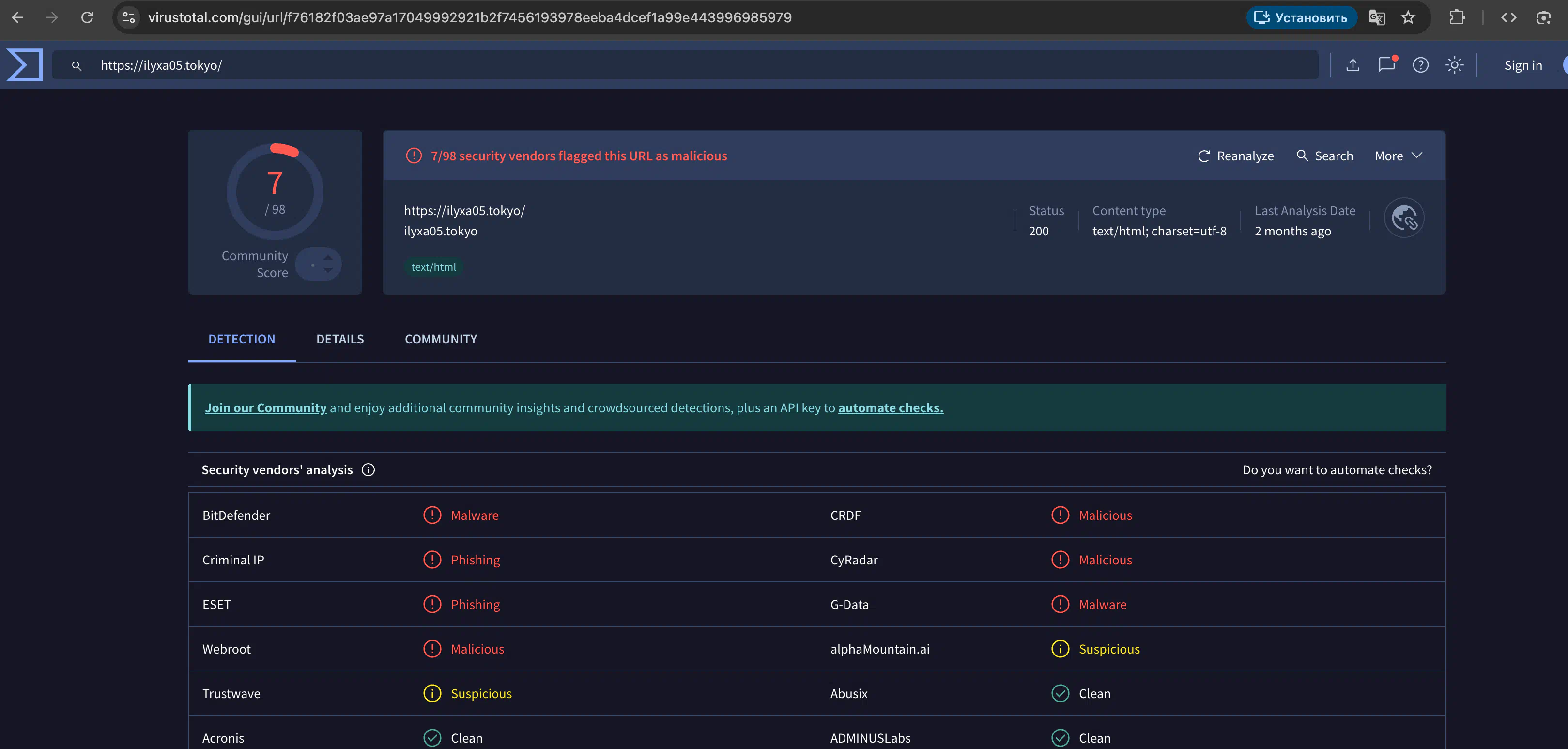Click the automate checks link

890,408
